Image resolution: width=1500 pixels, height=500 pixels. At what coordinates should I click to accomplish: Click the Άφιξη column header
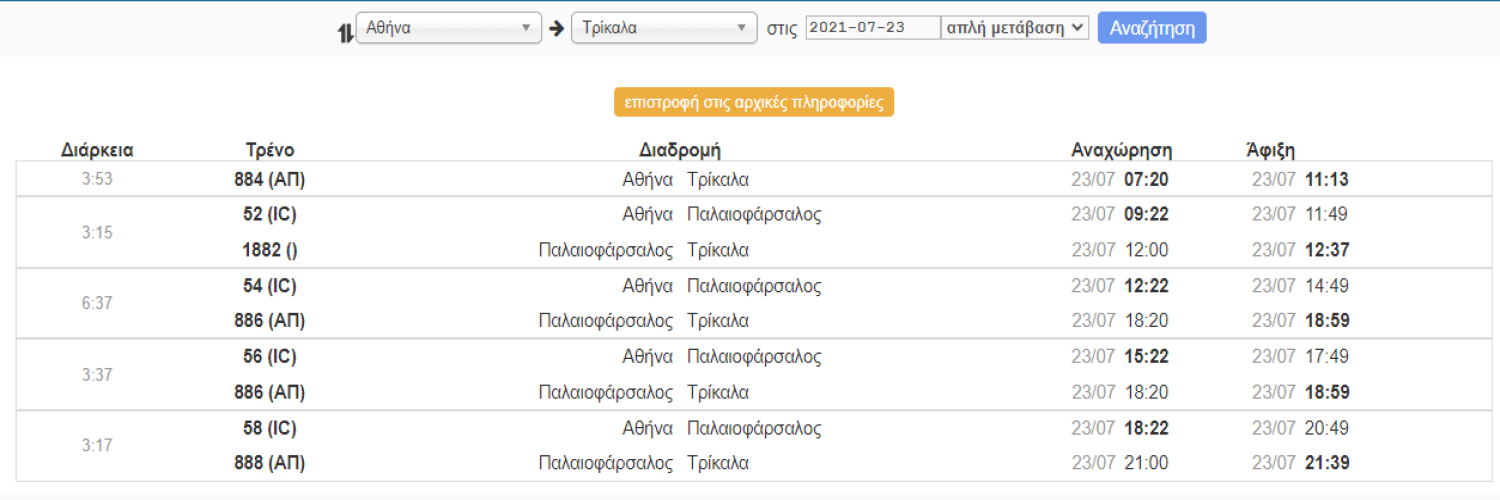point(1271,151)
